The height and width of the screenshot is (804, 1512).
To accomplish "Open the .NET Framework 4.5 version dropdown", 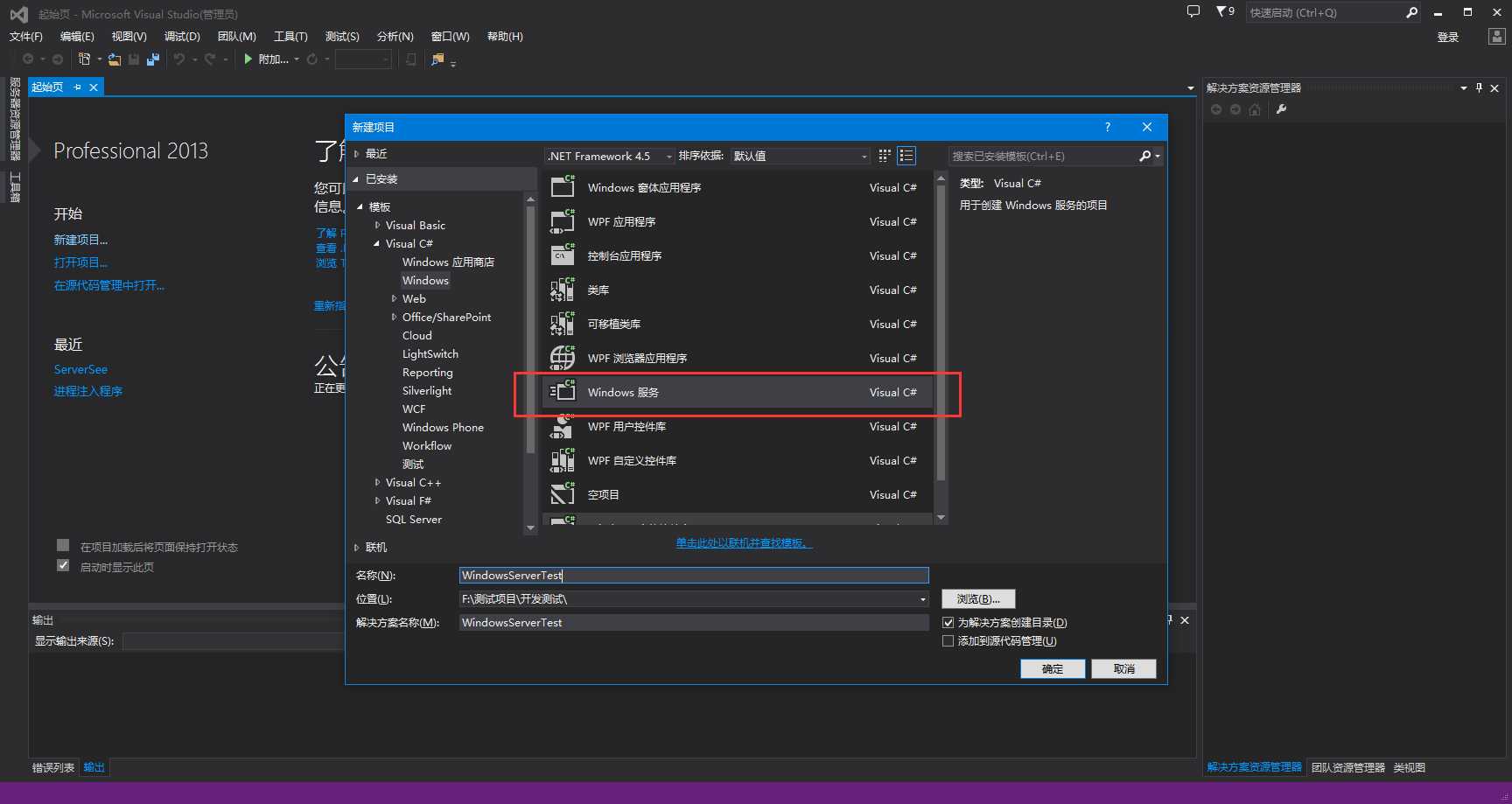I will [x=609, y=156].
